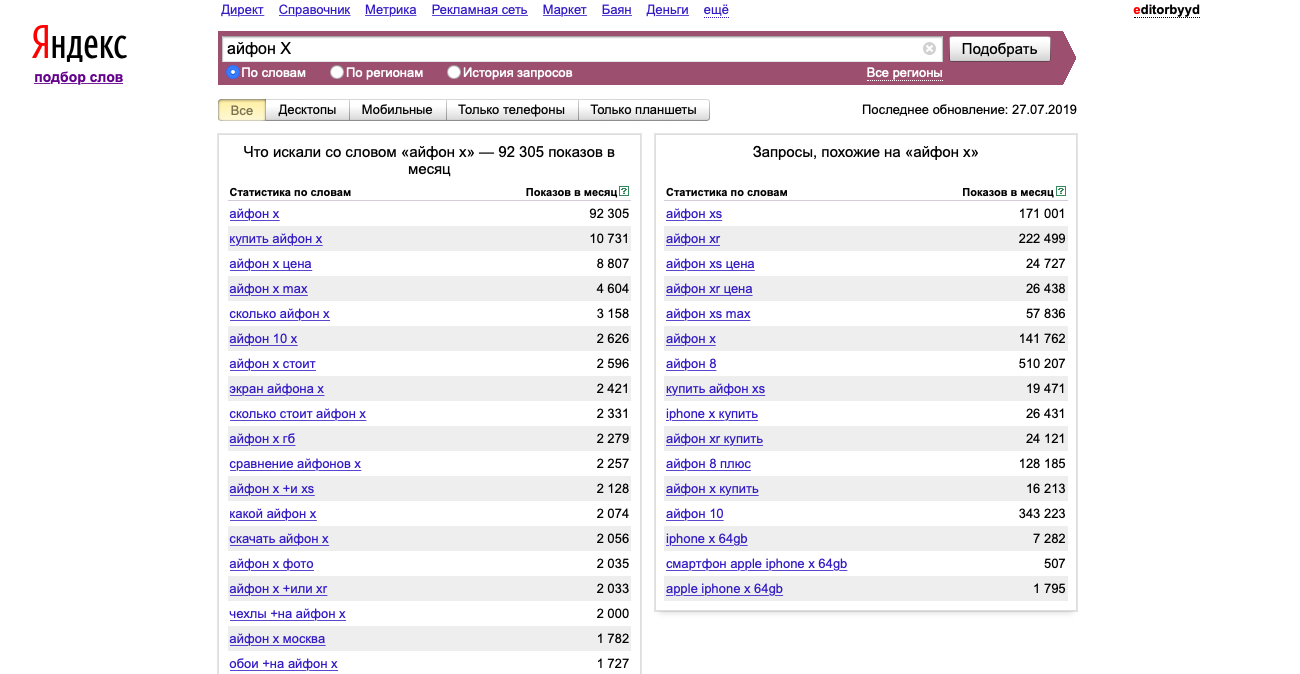This screenshot has height=674, width=1300.
Task: Switch to the 'Все' devices tab
Action: coord(242,110)
